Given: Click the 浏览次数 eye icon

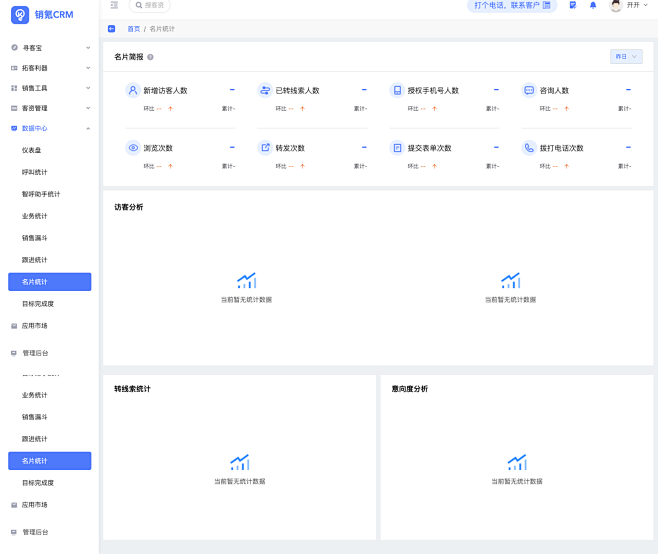Looking at the screenshot, I should 133,148.
